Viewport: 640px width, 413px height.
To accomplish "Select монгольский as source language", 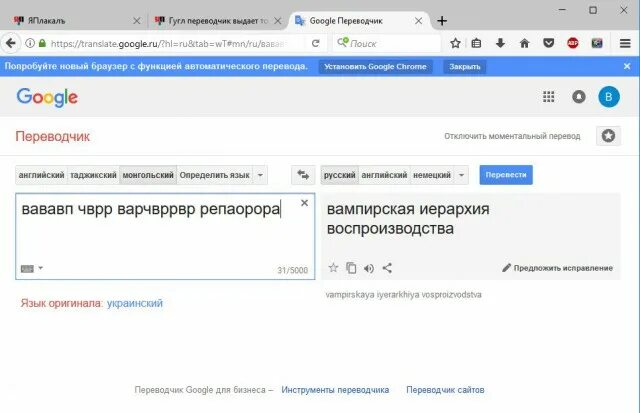I will [148, 175].
